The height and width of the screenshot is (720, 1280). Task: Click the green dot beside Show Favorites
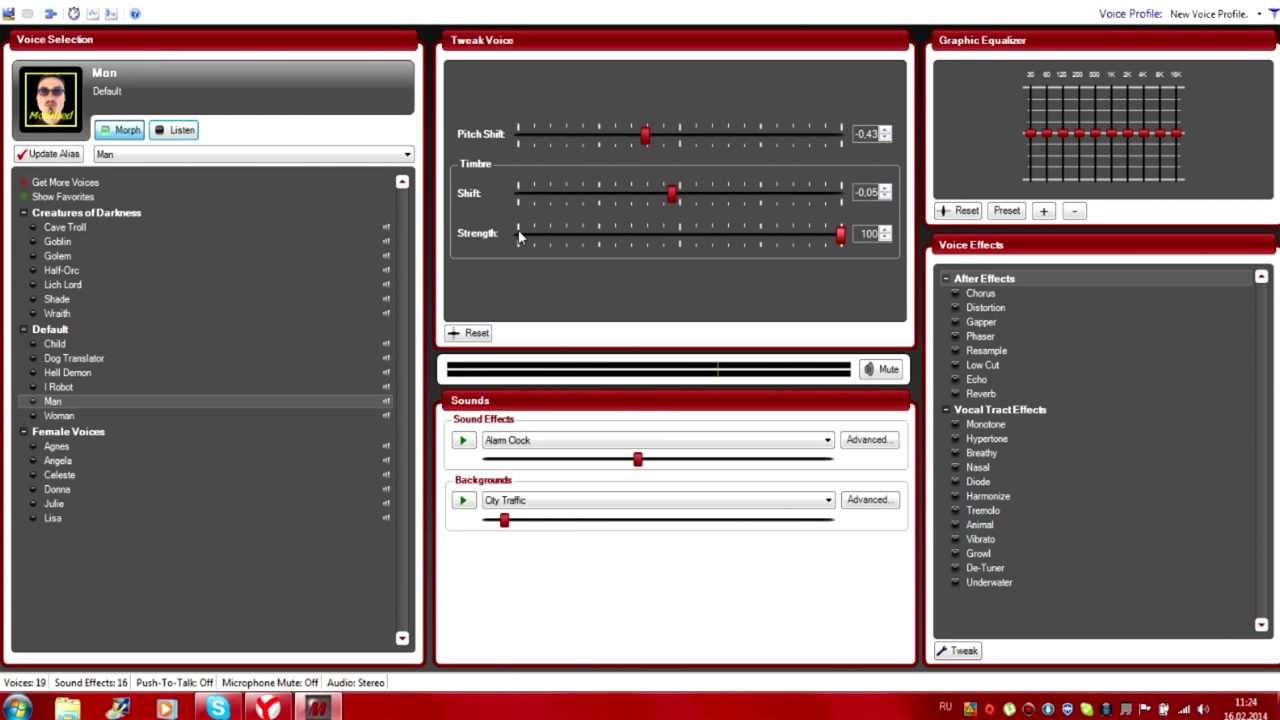pyautogui.click(x=25, y=197)
